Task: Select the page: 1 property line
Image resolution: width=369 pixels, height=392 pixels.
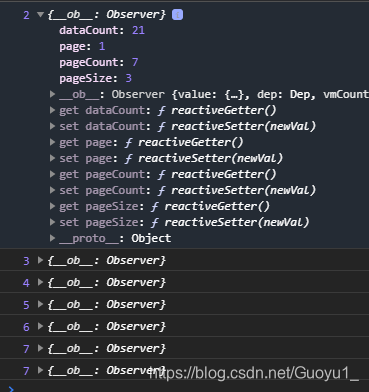Action: (x=82, y=46)
